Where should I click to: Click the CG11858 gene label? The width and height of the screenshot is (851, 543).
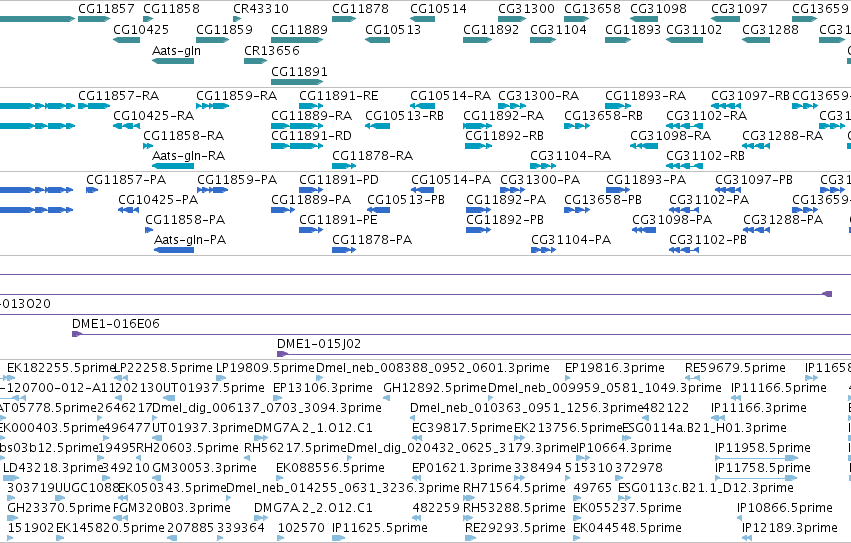tap(172, 9)
